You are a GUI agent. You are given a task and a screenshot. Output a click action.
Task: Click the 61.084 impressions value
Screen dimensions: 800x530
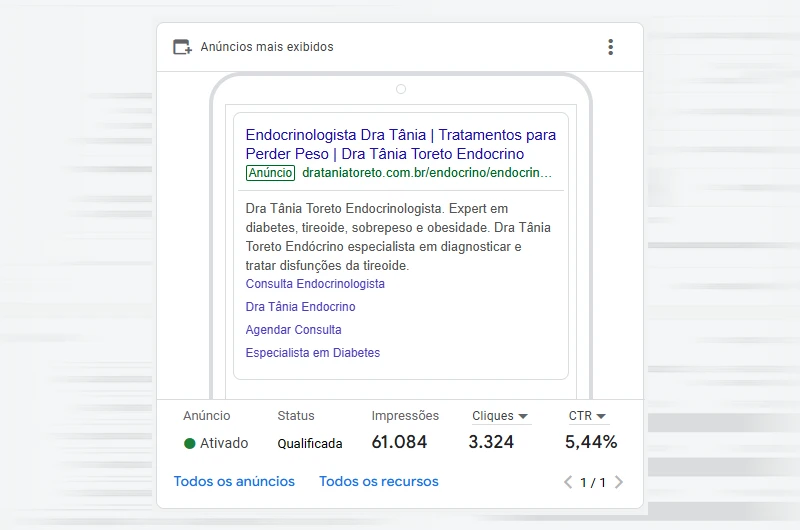point(399,442)
